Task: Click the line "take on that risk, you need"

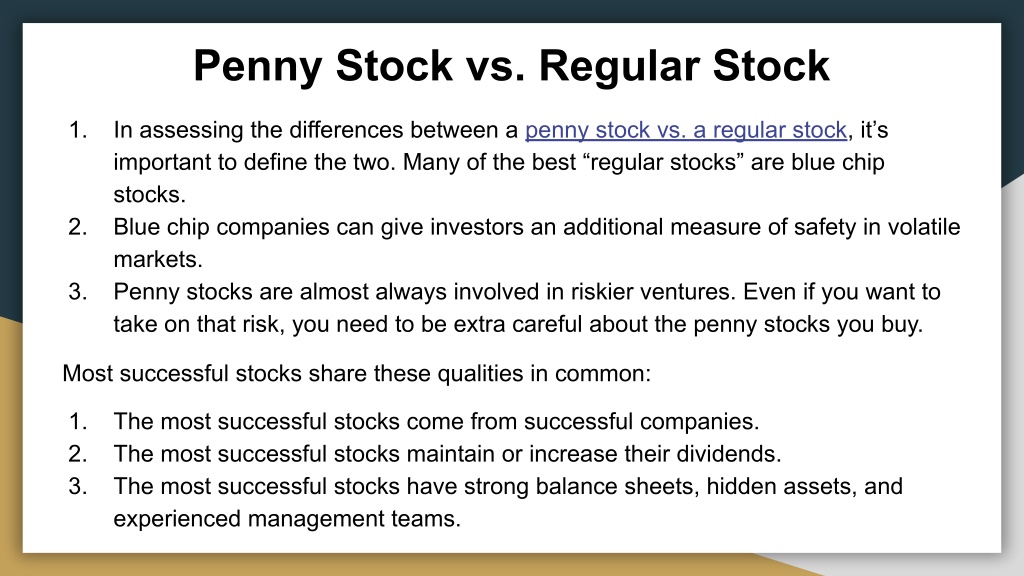Action: (519, 324)
